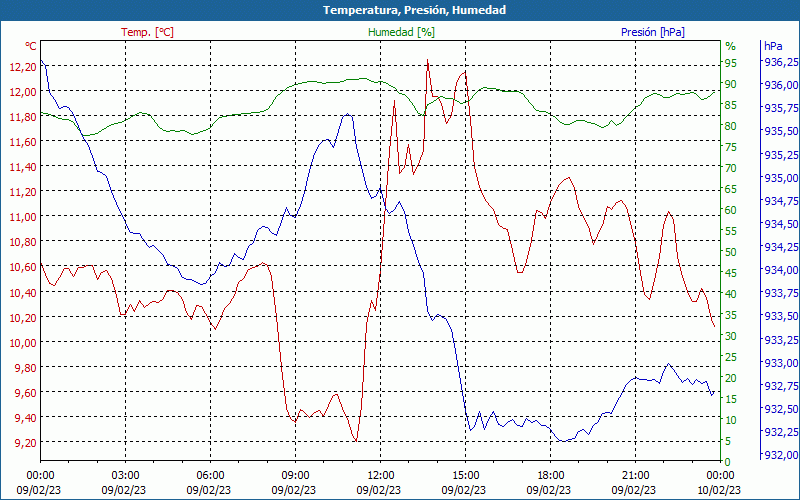Click temperature axis value 11,00
Screen dimensions: 800x500
coord(23,217)
